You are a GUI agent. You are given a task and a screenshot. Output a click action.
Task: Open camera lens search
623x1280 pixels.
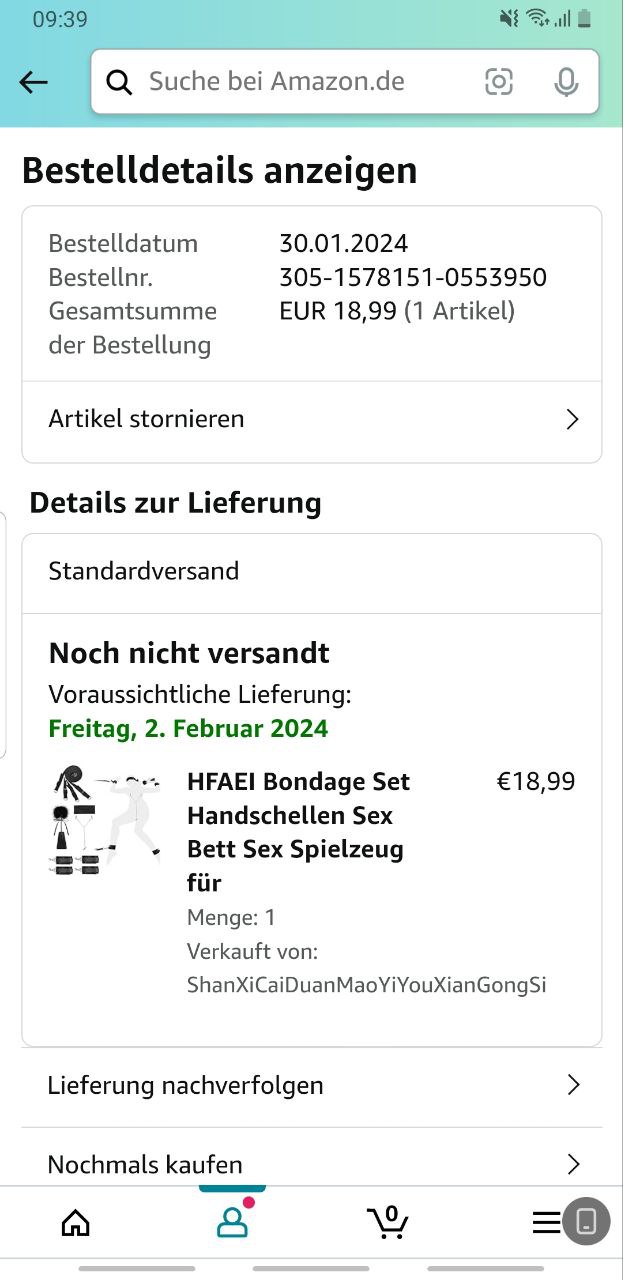pos(499,82)
